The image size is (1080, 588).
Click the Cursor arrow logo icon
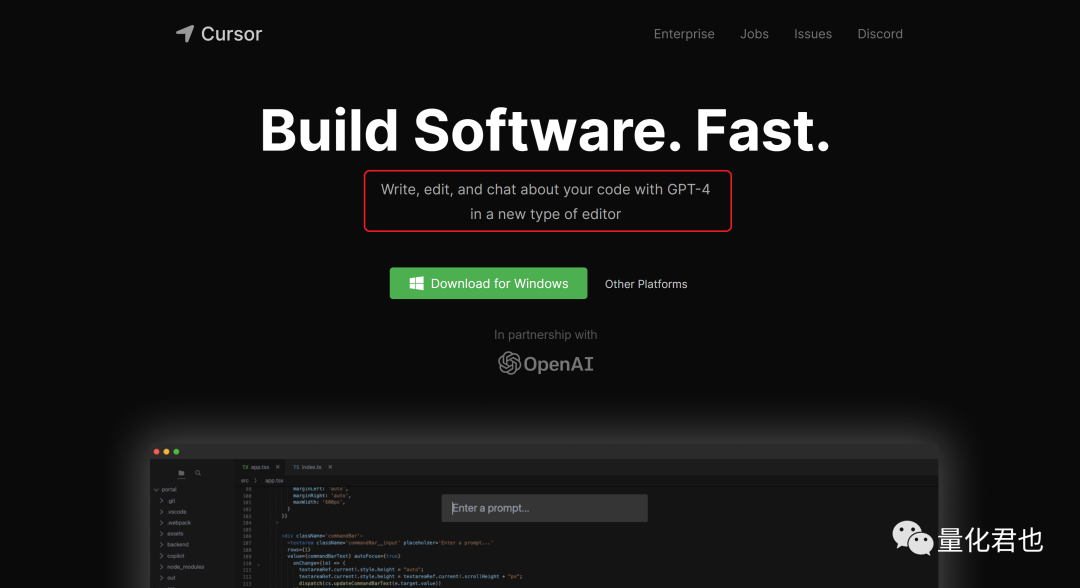pos(185,33)
